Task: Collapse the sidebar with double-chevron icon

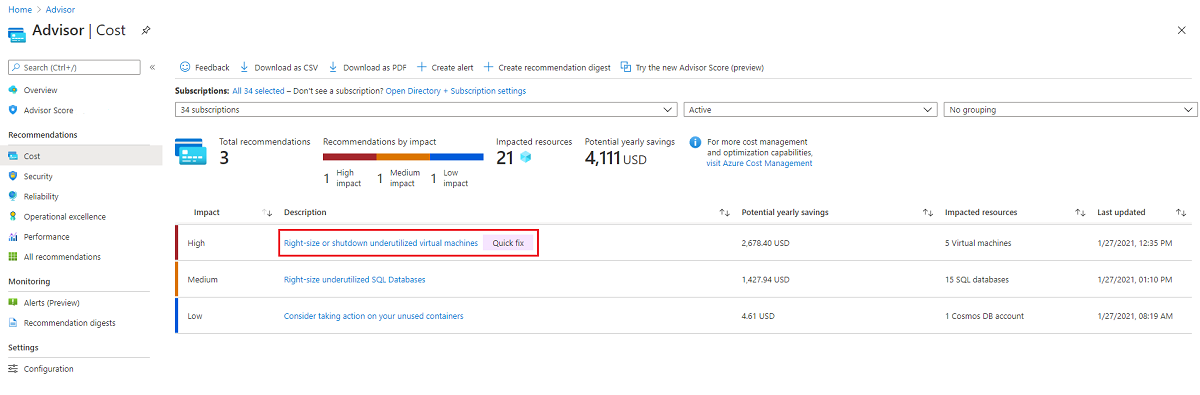Action: click(152, 67)
